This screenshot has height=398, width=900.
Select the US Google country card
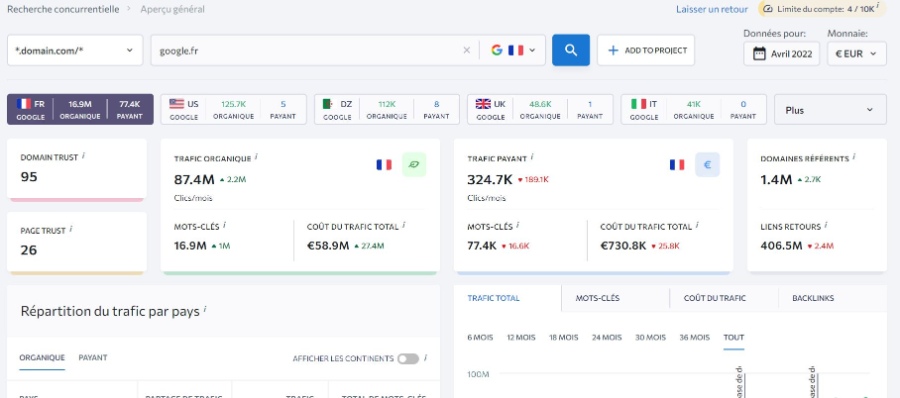234,109
